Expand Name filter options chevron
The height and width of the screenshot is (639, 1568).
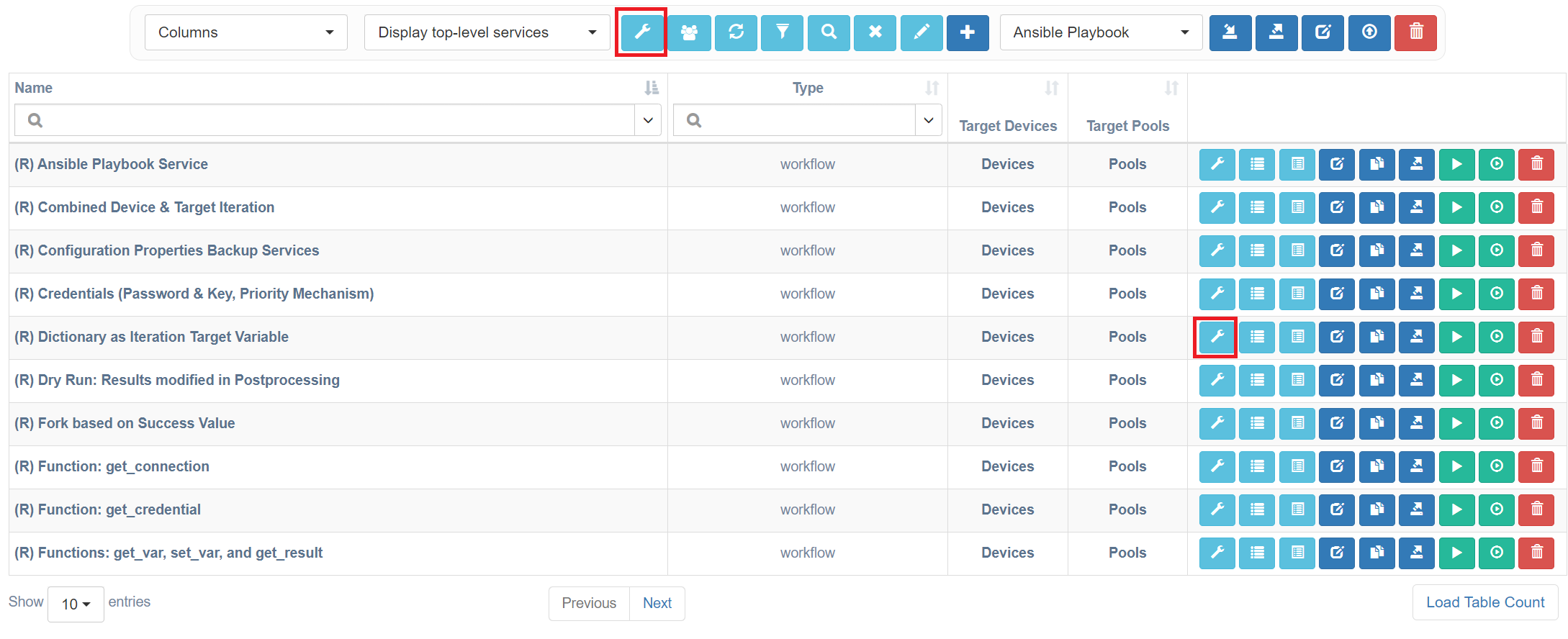[648, 120]
